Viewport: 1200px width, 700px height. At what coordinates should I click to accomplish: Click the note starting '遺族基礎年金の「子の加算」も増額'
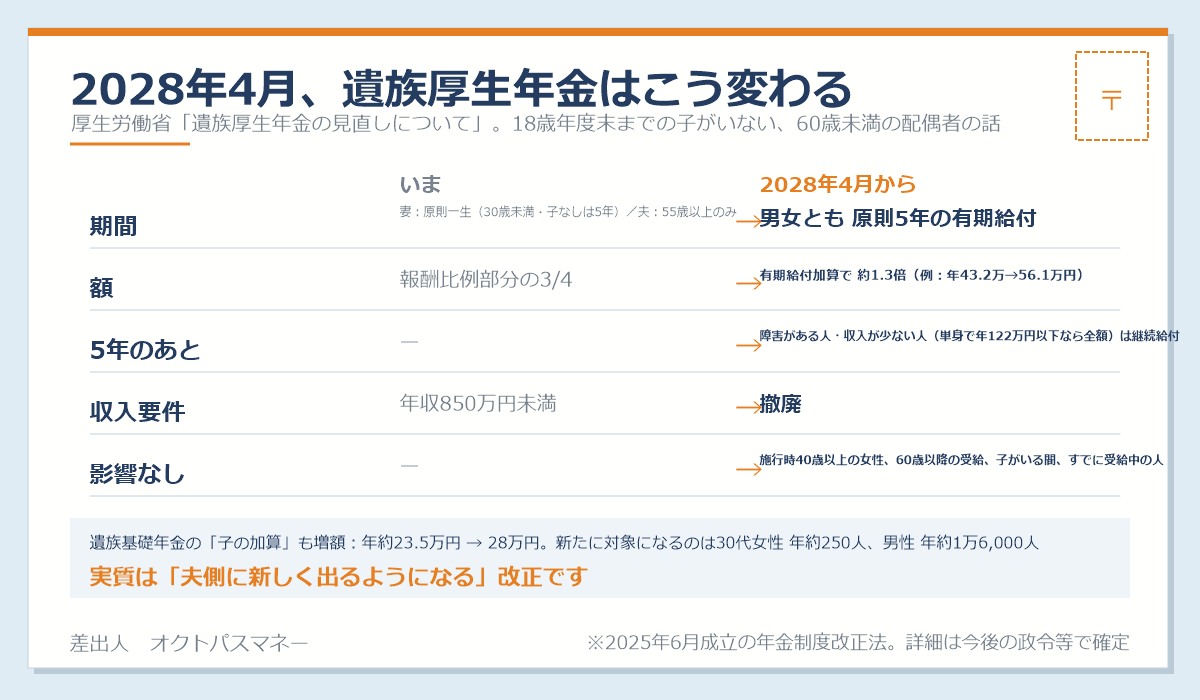(564, 543)
